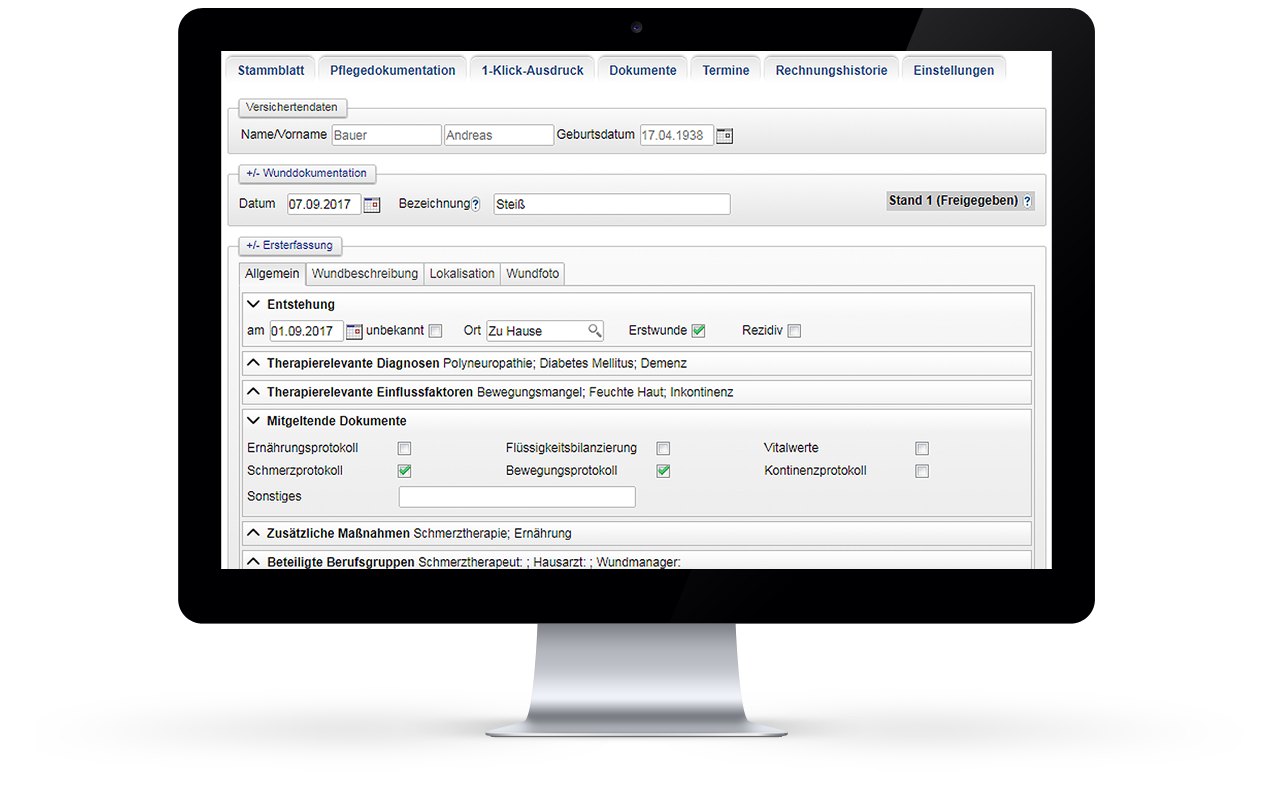The height and width of the screenshot is (800, 1280).
Task: Open the Wundfoto tab
Action: [x=532, y=273]
